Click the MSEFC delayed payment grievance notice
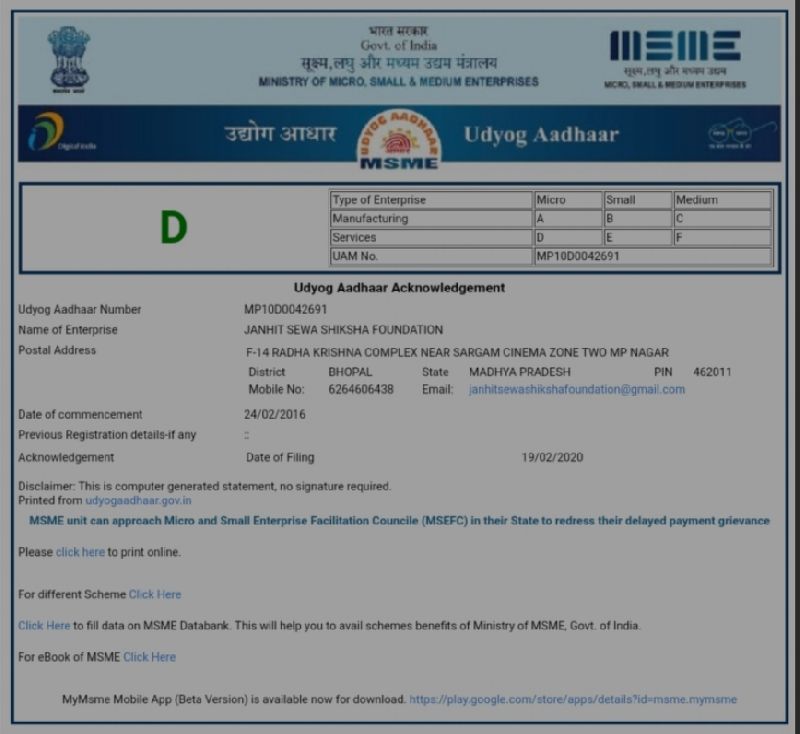 399,521
